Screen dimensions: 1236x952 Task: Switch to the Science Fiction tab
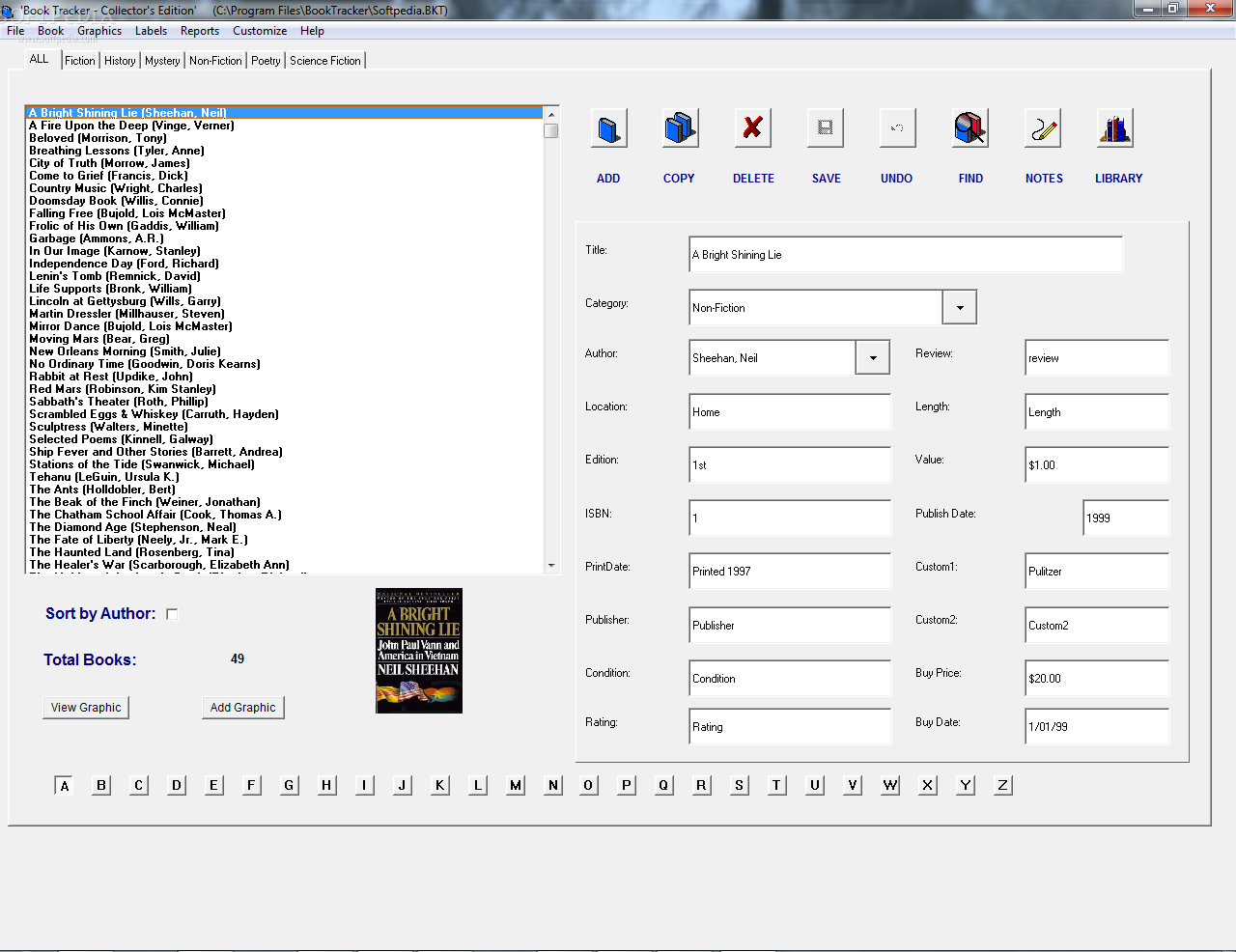tap(325, 61)
